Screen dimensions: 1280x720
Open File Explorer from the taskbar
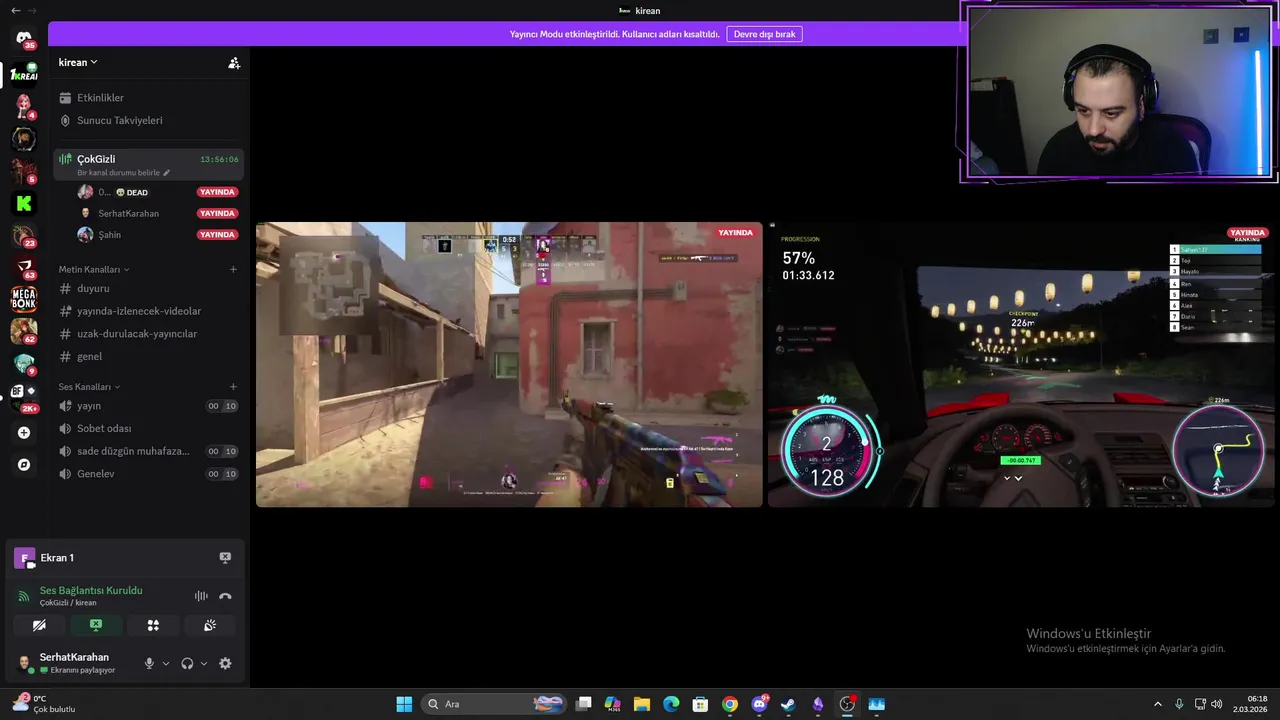(x=642, y=704)
